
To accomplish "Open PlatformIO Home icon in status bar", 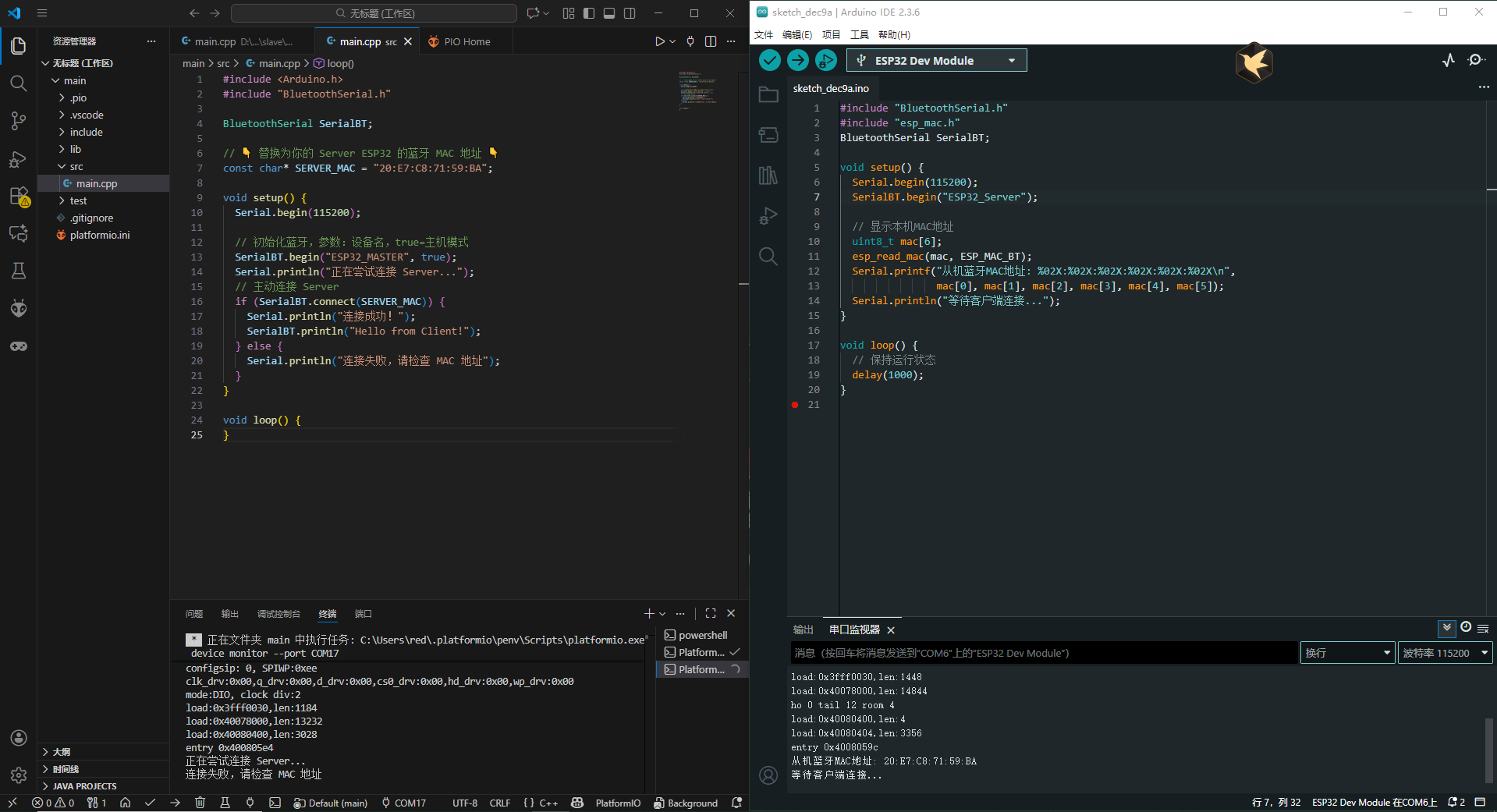I will 125,803.
